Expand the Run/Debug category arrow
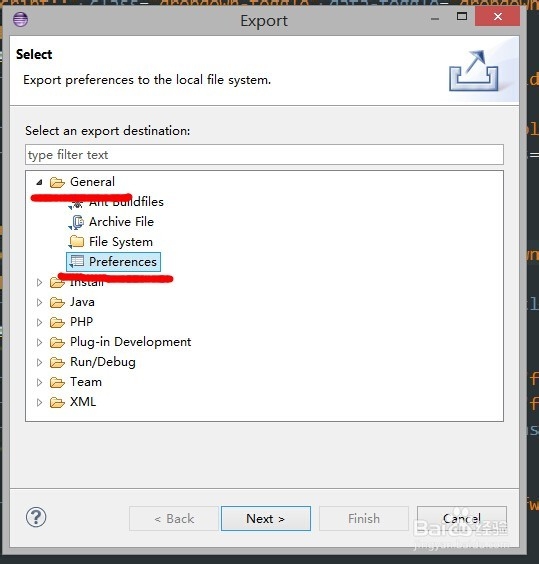Screen dimensions: 539x564 point(39,362)
